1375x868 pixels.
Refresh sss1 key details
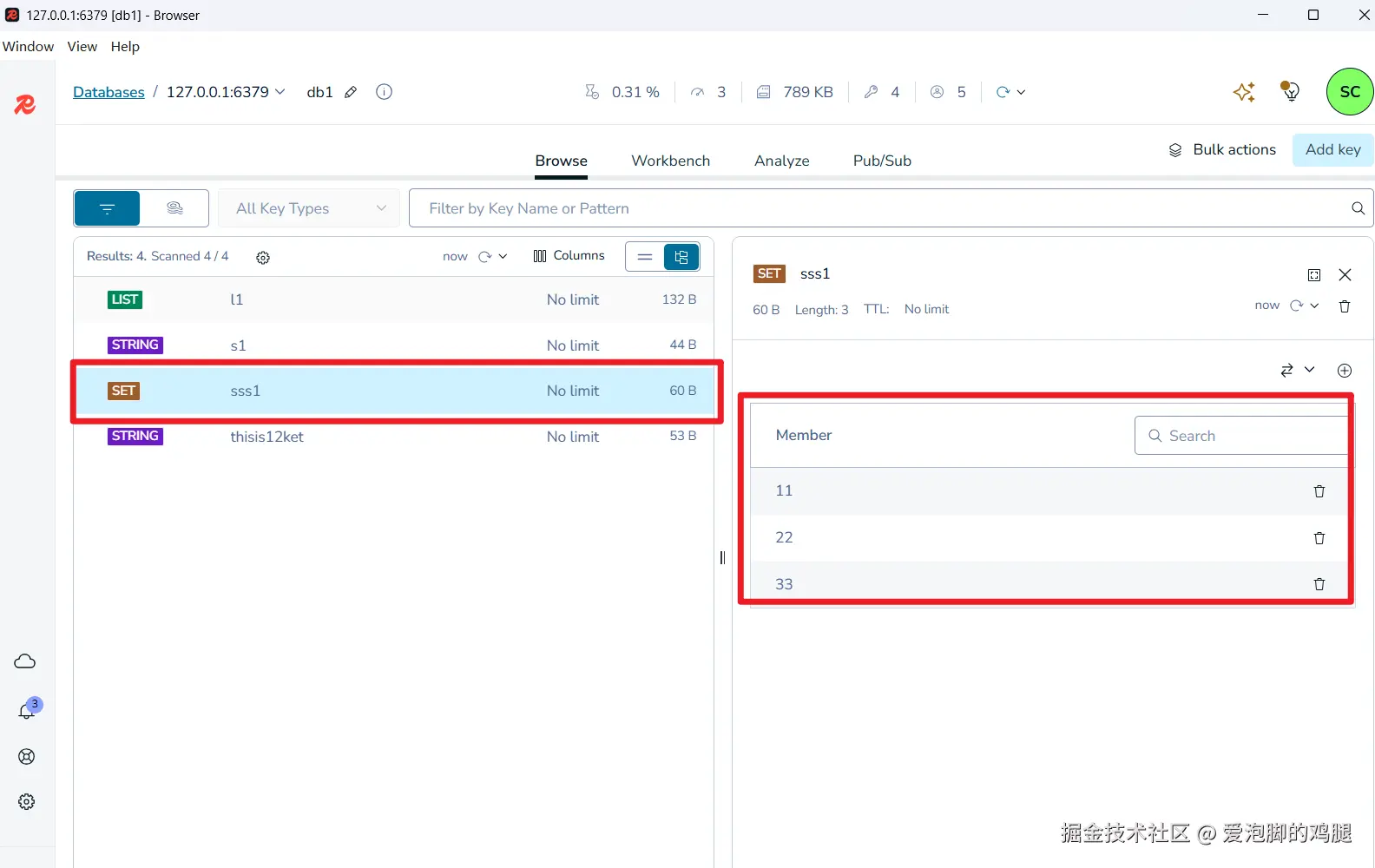point(1297,306)
